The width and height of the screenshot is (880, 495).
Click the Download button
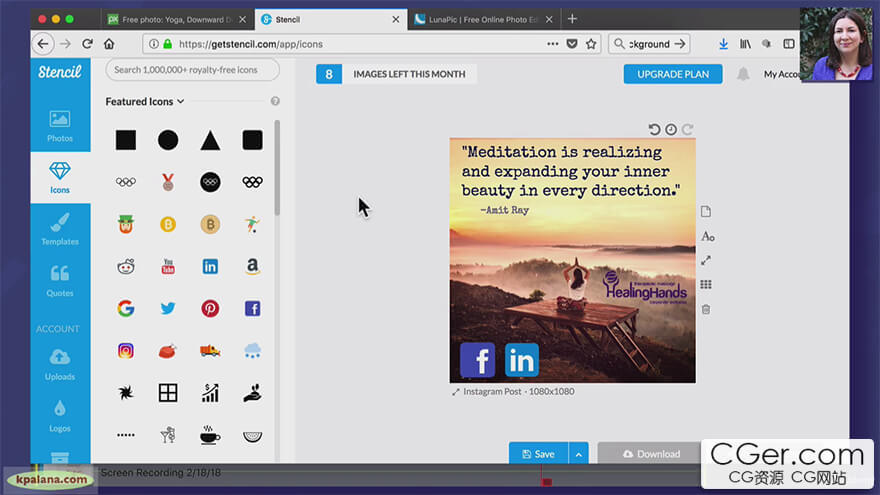(x=651, y=453)
